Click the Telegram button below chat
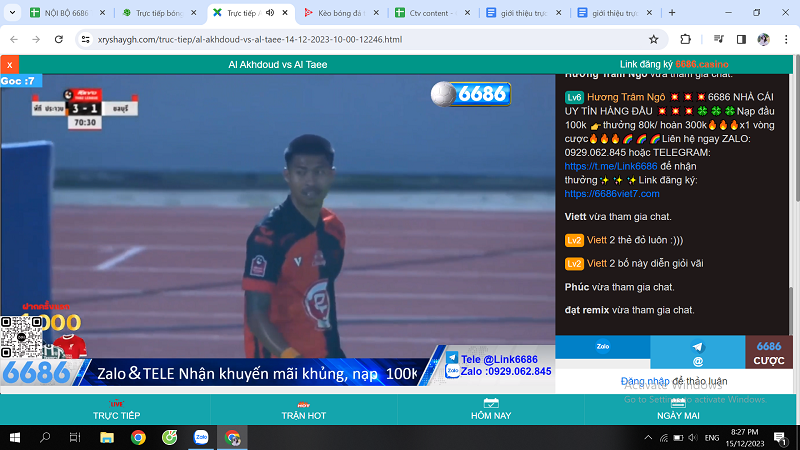800x450 pixels. (x=697, y=352)
